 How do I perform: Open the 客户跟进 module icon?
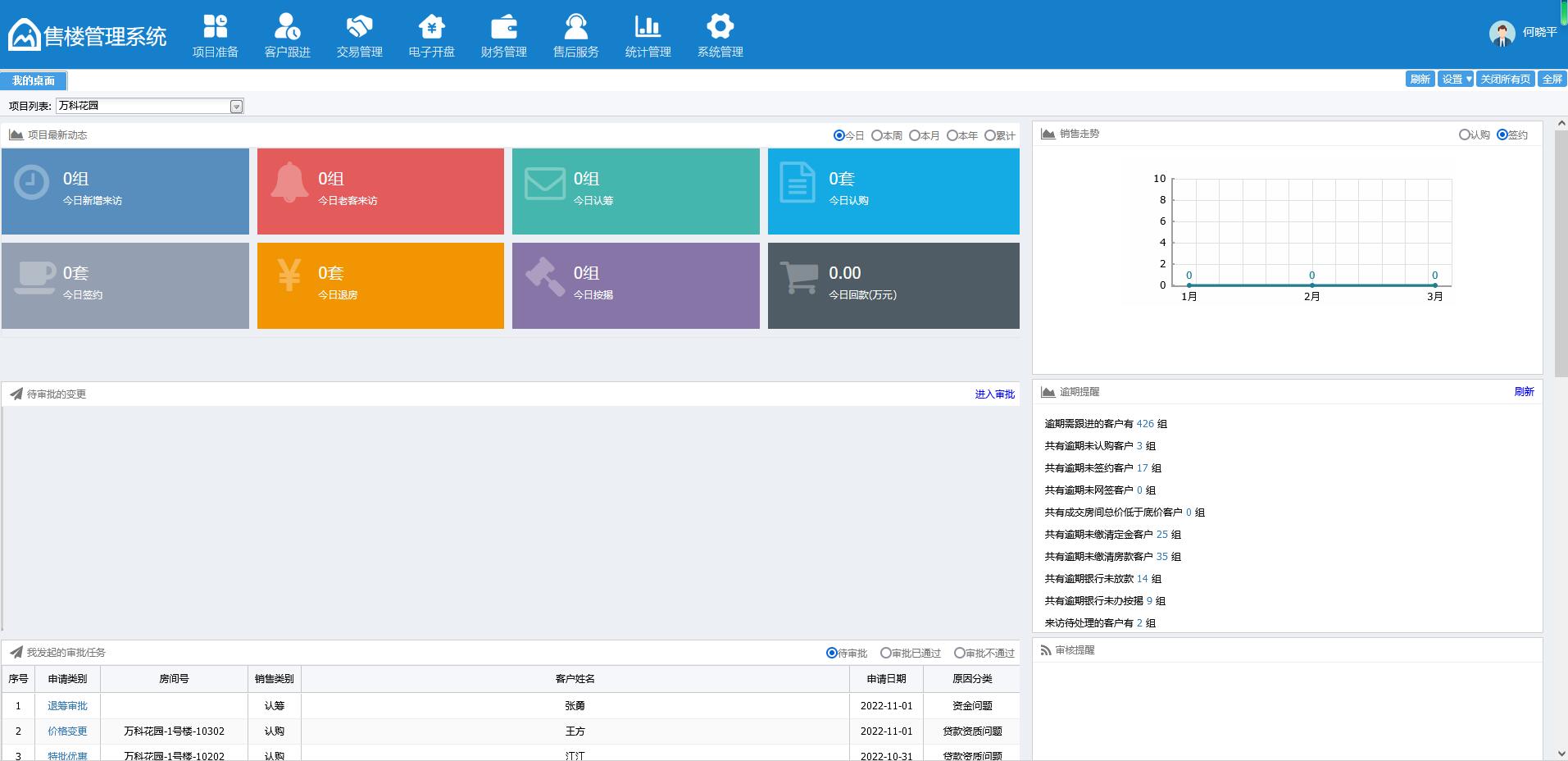[x=287, y=27]
